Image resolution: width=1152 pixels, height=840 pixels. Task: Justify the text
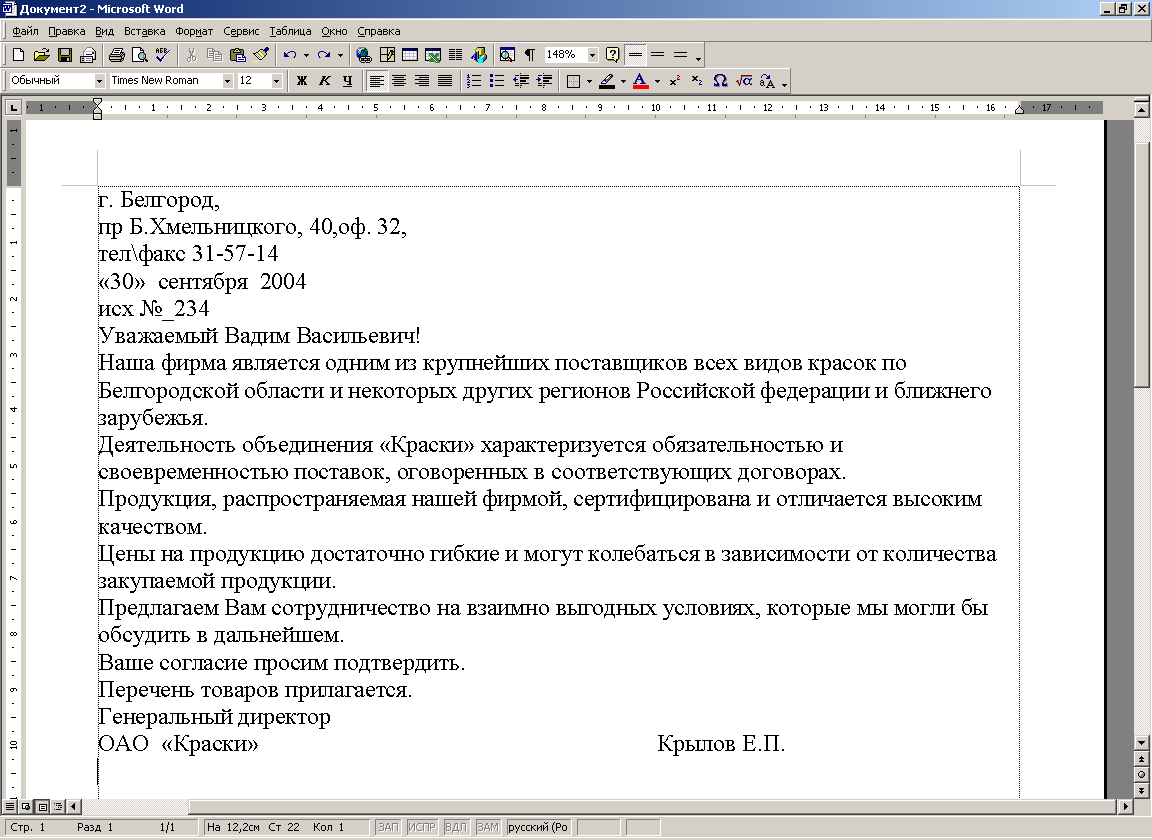pos(445,81)
